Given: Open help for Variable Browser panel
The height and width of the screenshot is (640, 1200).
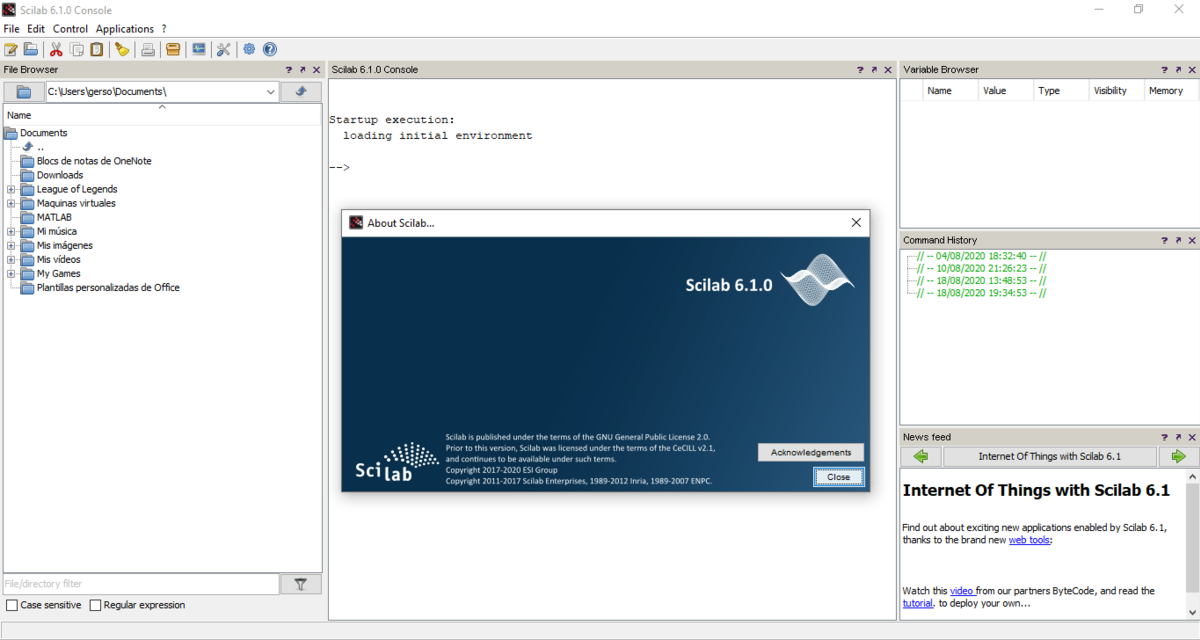Looking at the screenshot, I should 1163,70.
